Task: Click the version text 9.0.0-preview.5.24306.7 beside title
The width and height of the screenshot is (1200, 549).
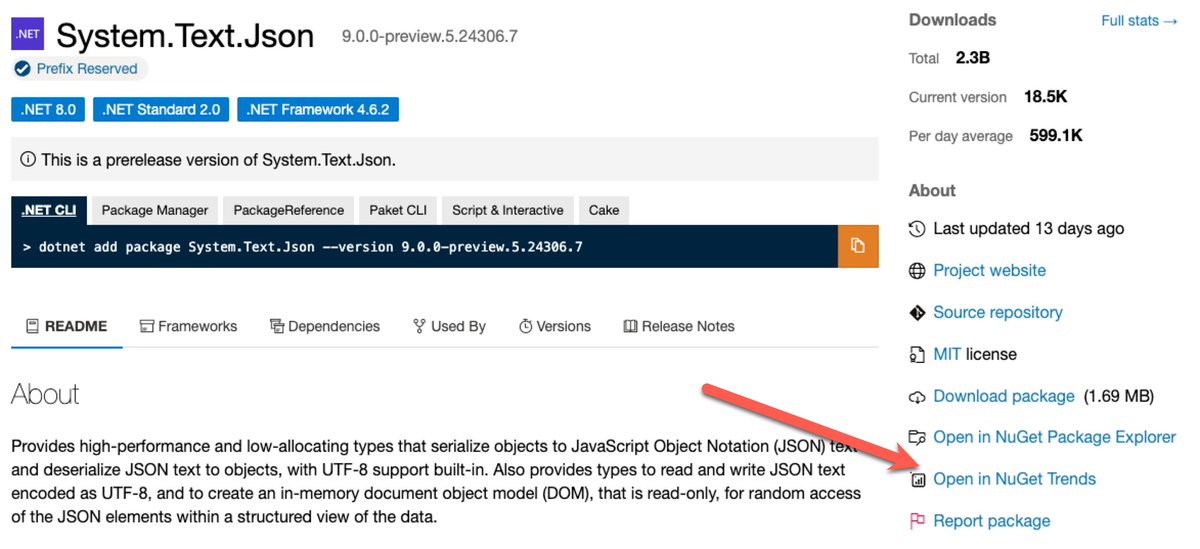Action: pyautogui.click(x=429, y=37)
